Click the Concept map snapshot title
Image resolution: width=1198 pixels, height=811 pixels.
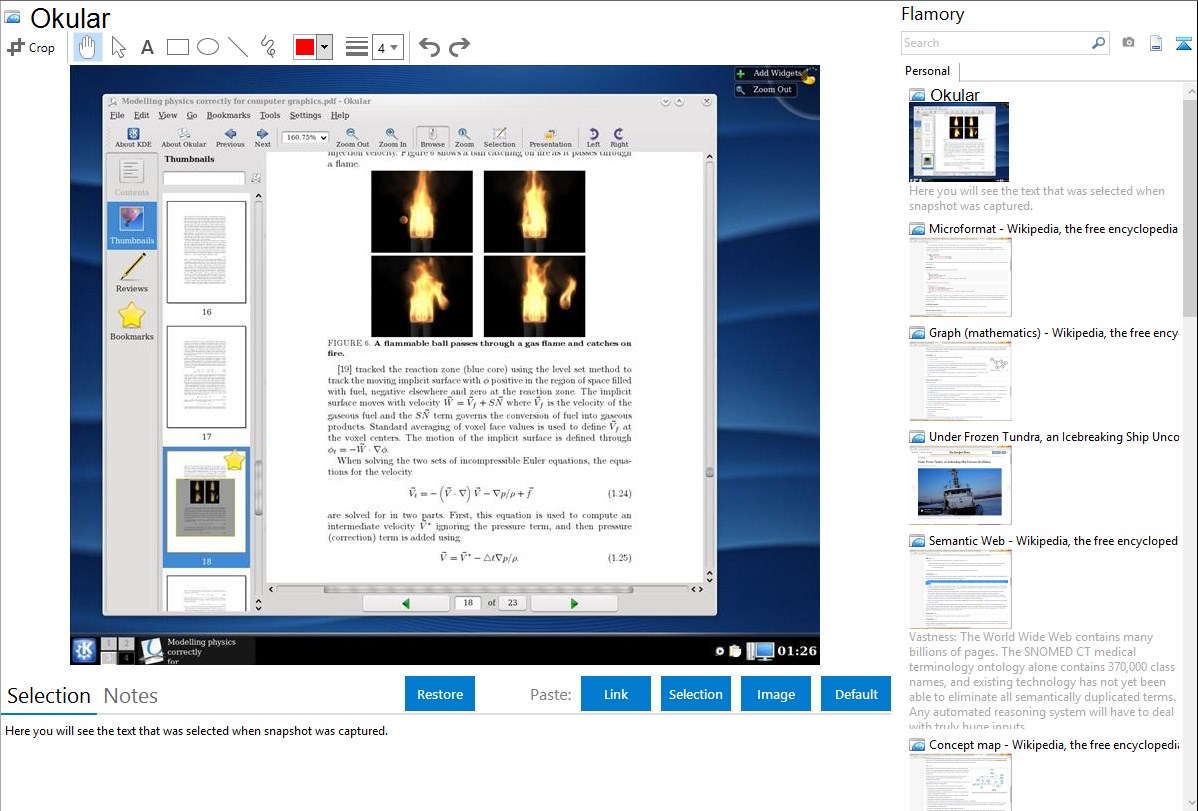1053,744
